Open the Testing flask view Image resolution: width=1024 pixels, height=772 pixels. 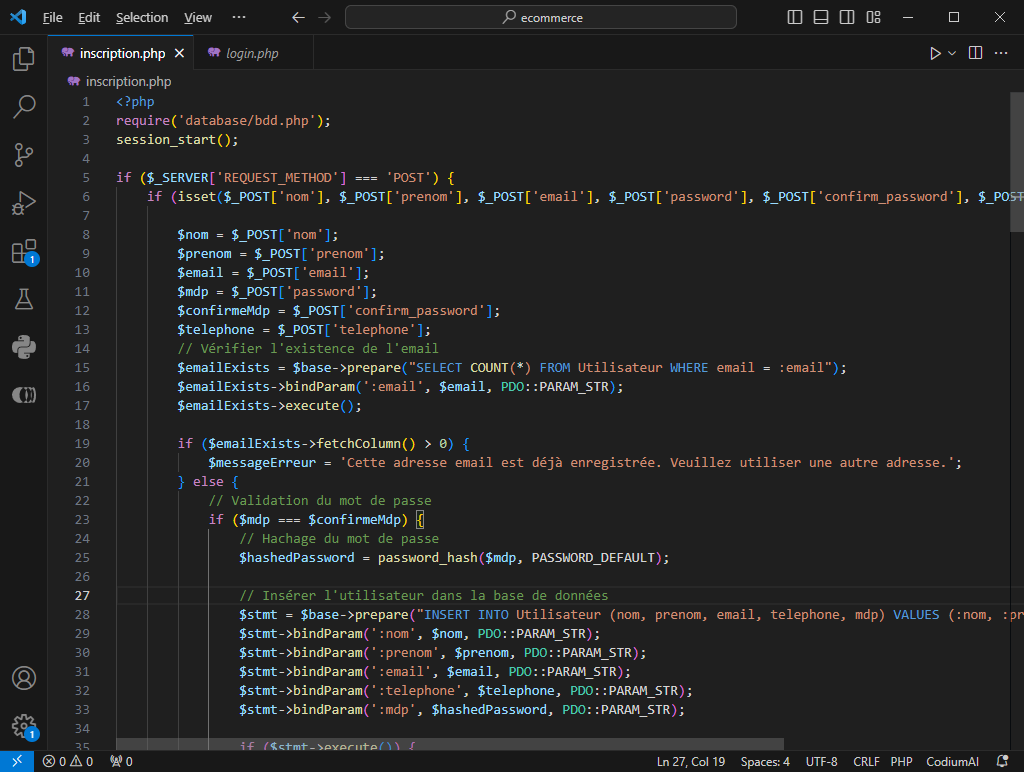pos(24,299)
